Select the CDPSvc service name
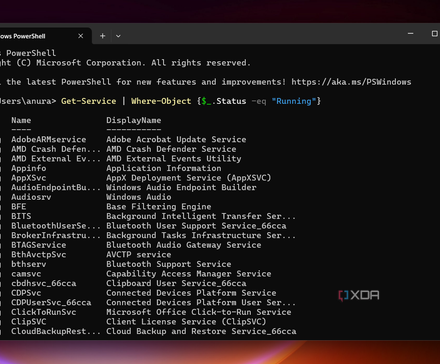 pyautogui.click(x=26, y=293)
